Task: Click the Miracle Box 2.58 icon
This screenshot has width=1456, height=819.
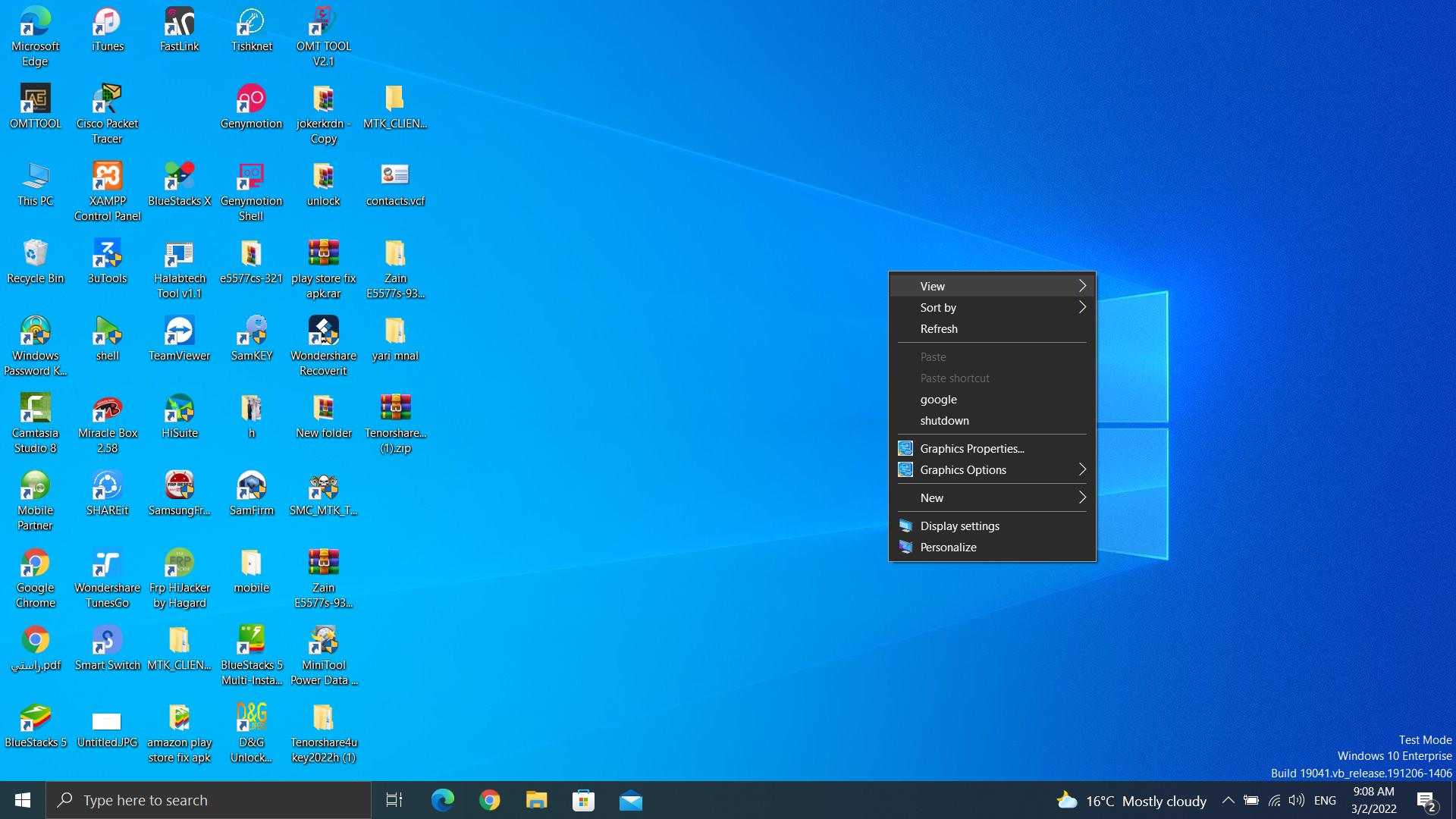Action: 107,409
